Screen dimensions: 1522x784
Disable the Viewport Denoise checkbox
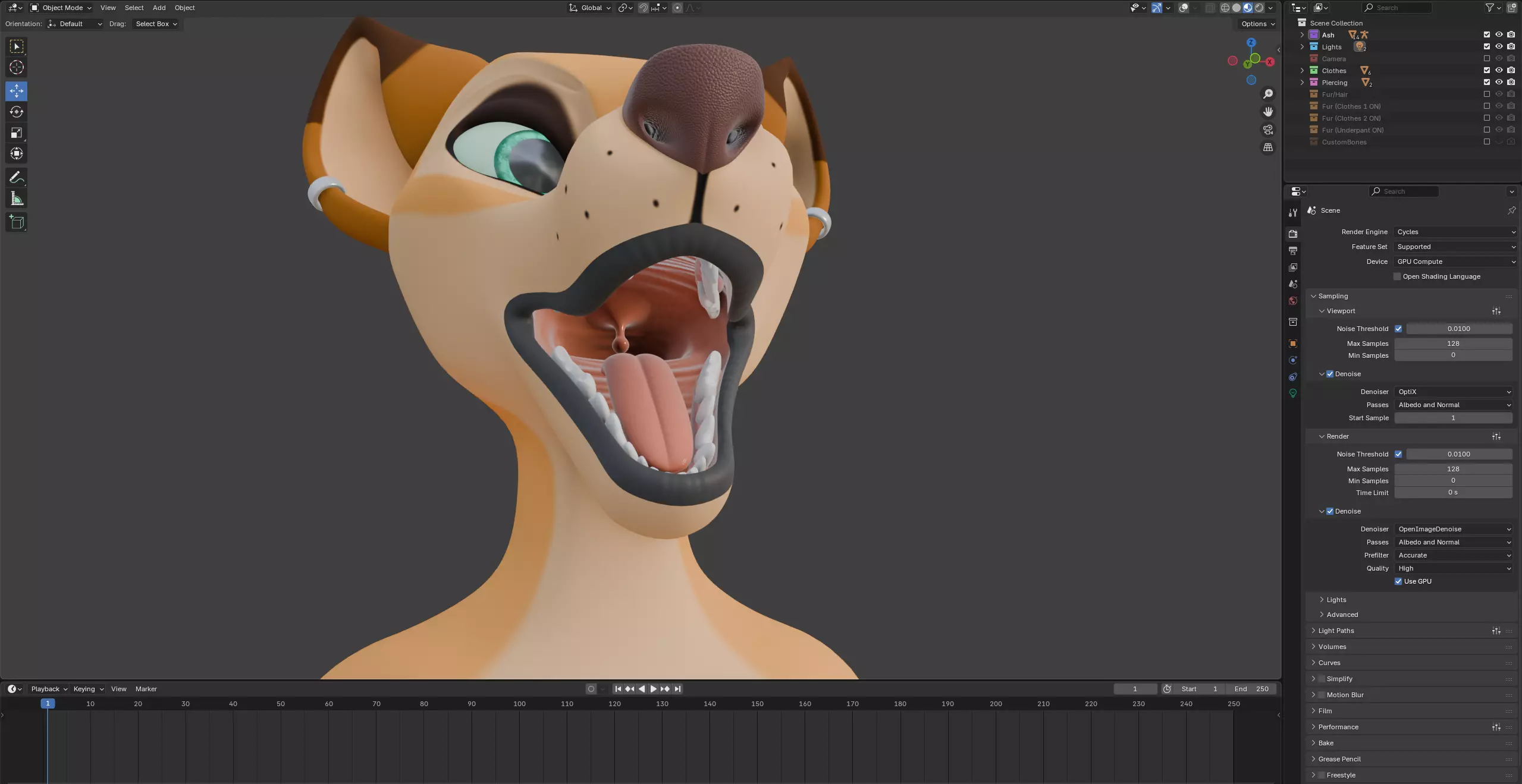1330,374
